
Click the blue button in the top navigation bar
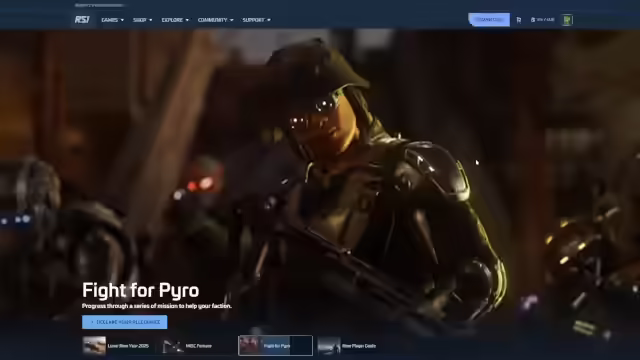[489, 20]
